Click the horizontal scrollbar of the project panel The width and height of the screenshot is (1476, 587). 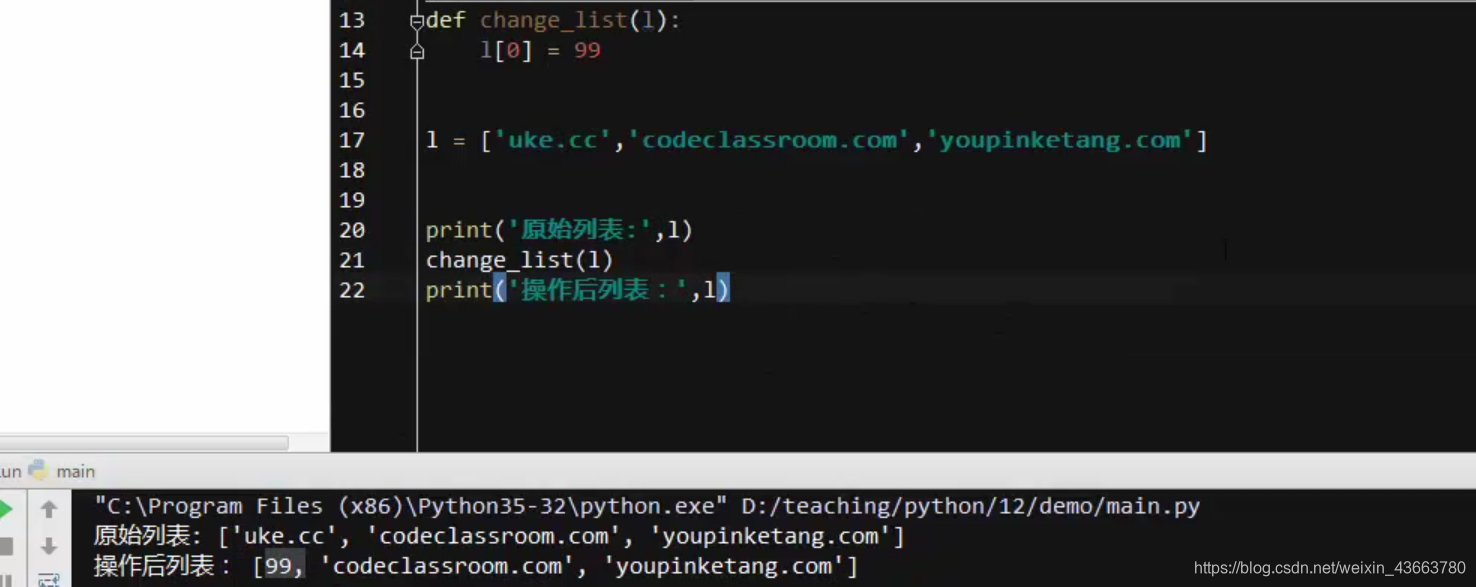click(x=144, y=442)
